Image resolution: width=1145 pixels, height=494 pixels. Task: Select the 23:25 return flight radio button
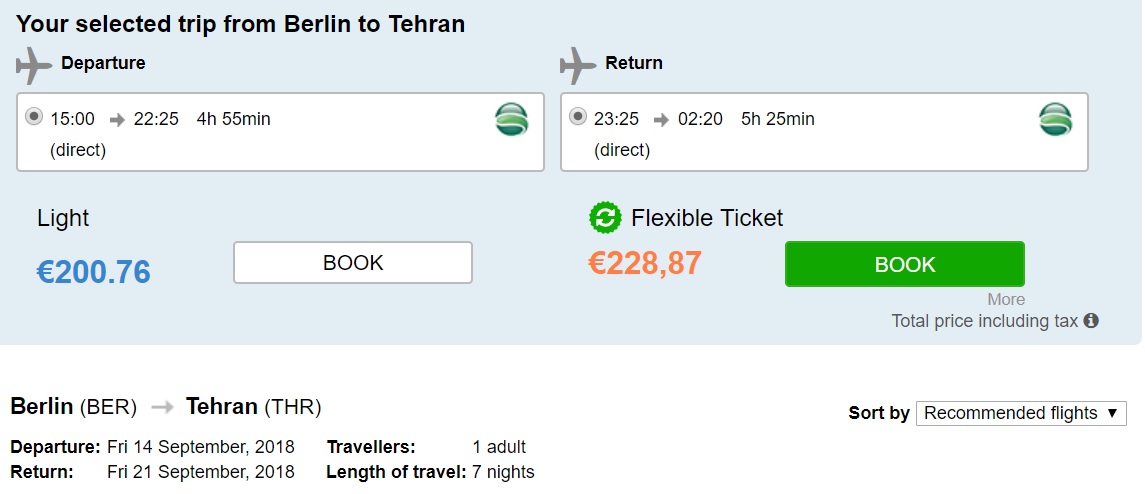(x=578, y=116)
